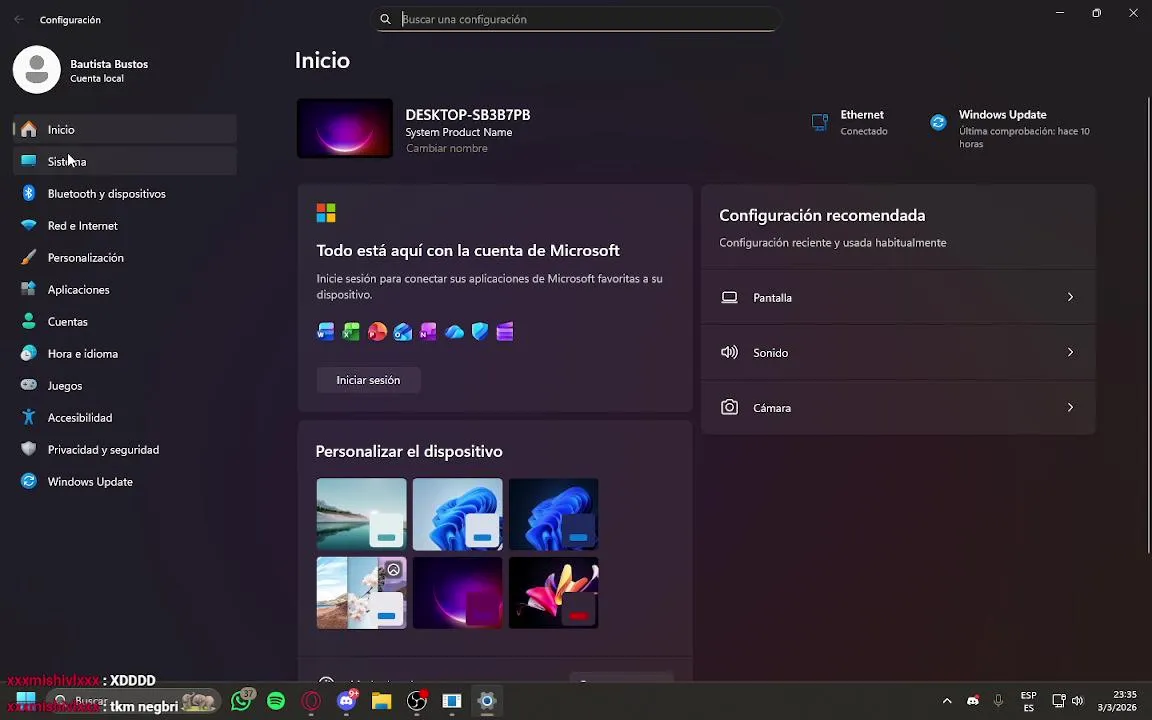The image size is (1152, 720).
Task: Click the PowerPoint icon in apps row
Action: tap(377, 332)
